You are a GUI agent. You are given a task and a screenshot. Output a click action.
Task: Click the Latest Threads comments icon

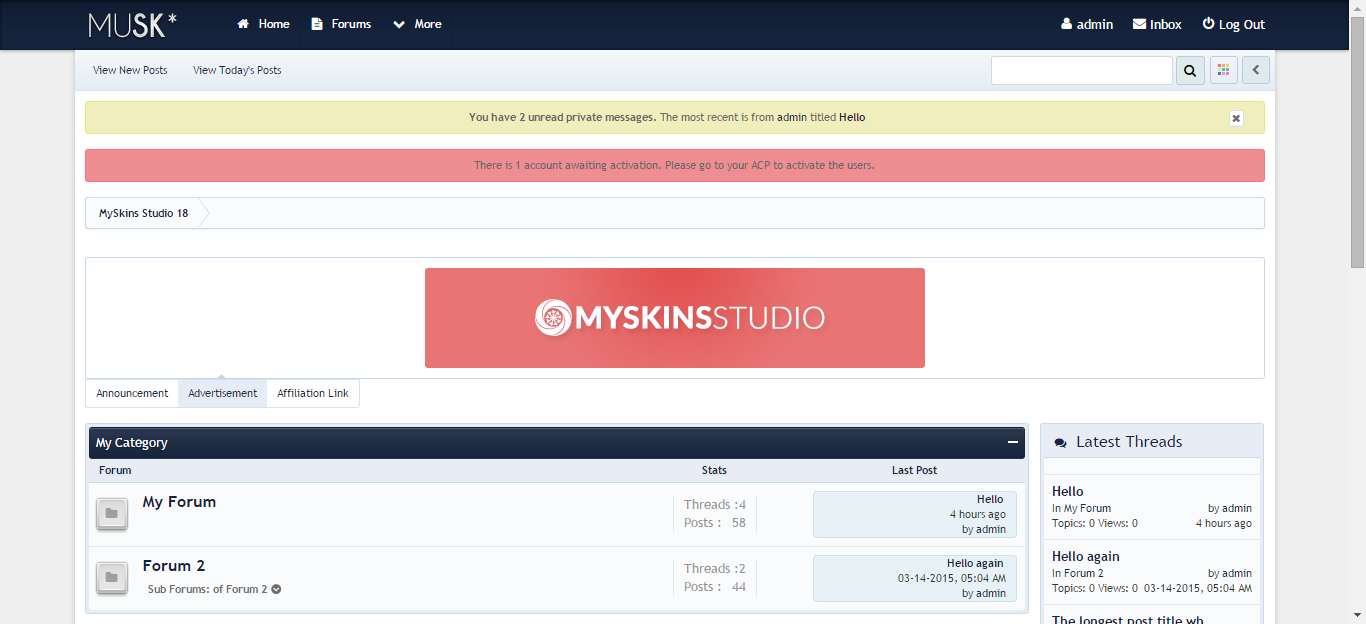pyautogui.click(x=1061, y=442)
